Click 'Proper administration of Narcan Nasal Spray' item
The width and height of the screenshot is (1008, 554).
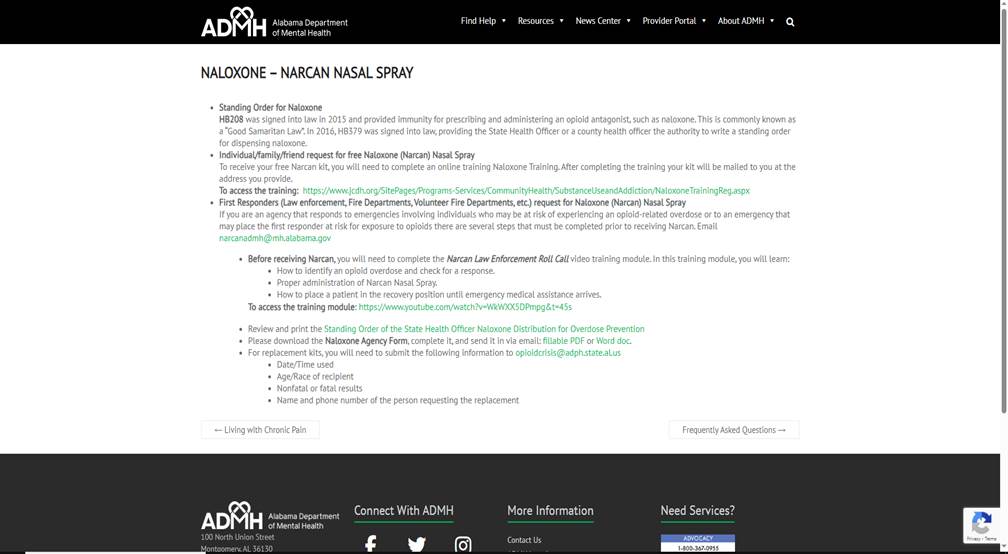click(357, 283)
